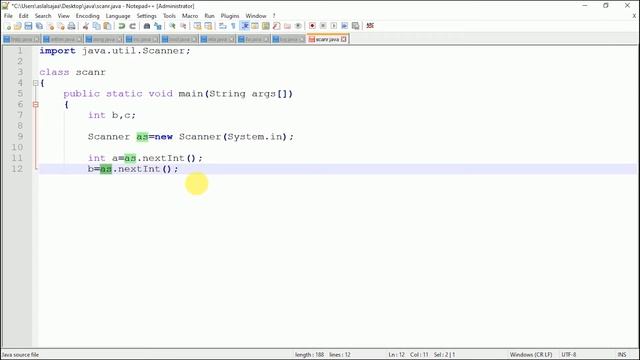Click the Synchronize Vertical Scrolling icon
This screenshot has width=640, height=360.
[x=197, y=26]
